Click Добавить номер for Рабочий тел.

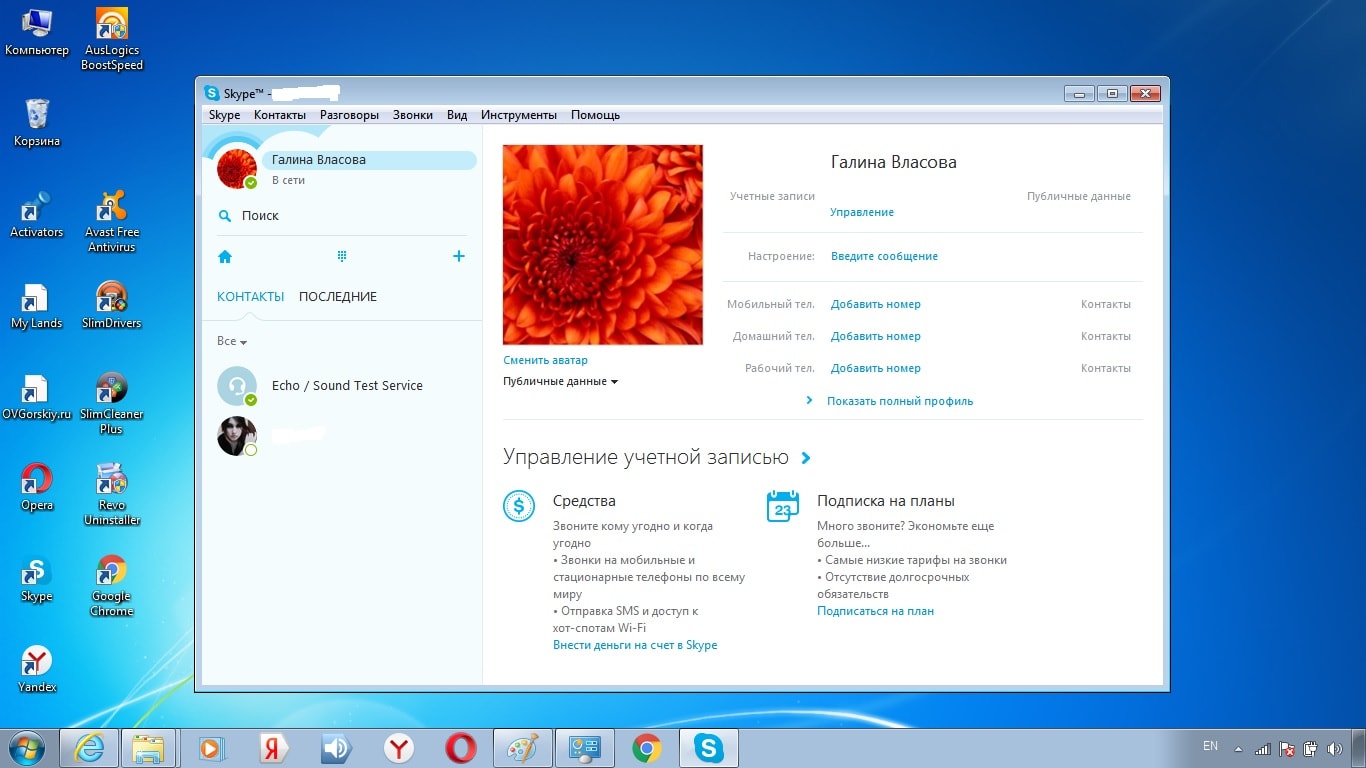[876, 368]
